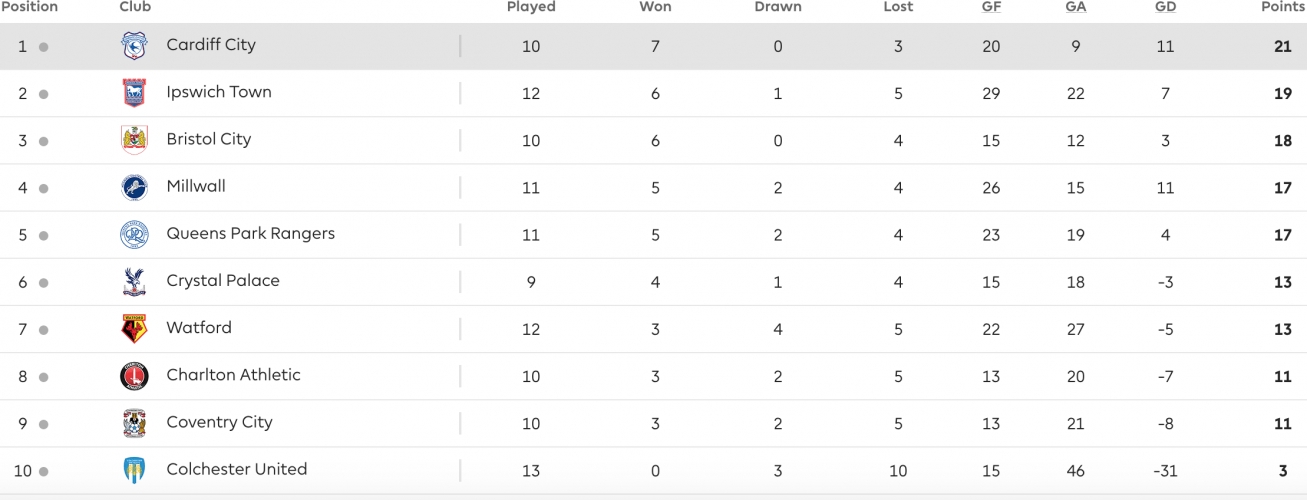Select the Watford club badge
This screenshot has height=500, width=1307.
[x=134, y=329]
